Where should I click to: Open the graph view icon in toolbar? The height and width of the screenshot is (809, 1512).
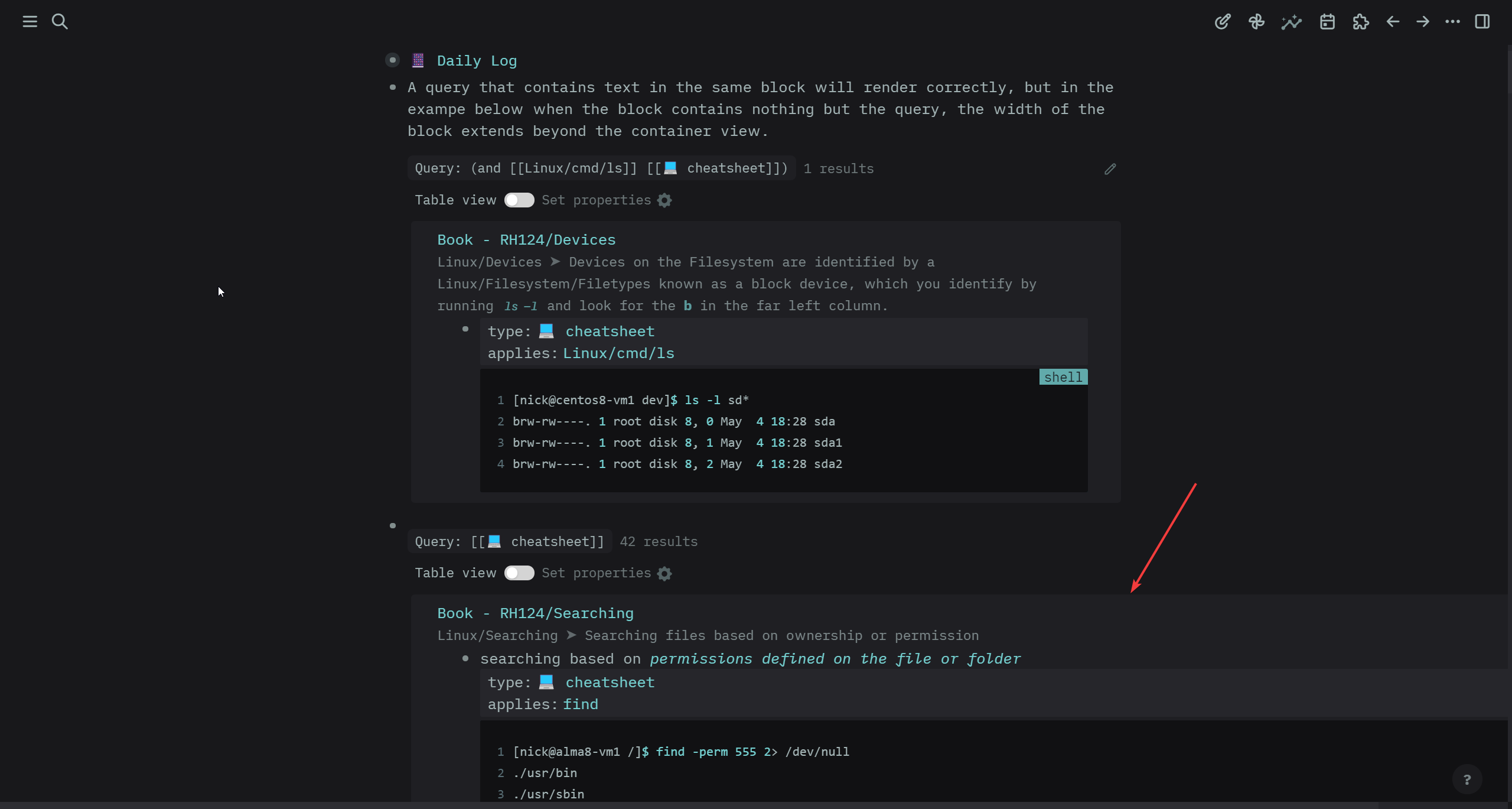[1291, 22]
